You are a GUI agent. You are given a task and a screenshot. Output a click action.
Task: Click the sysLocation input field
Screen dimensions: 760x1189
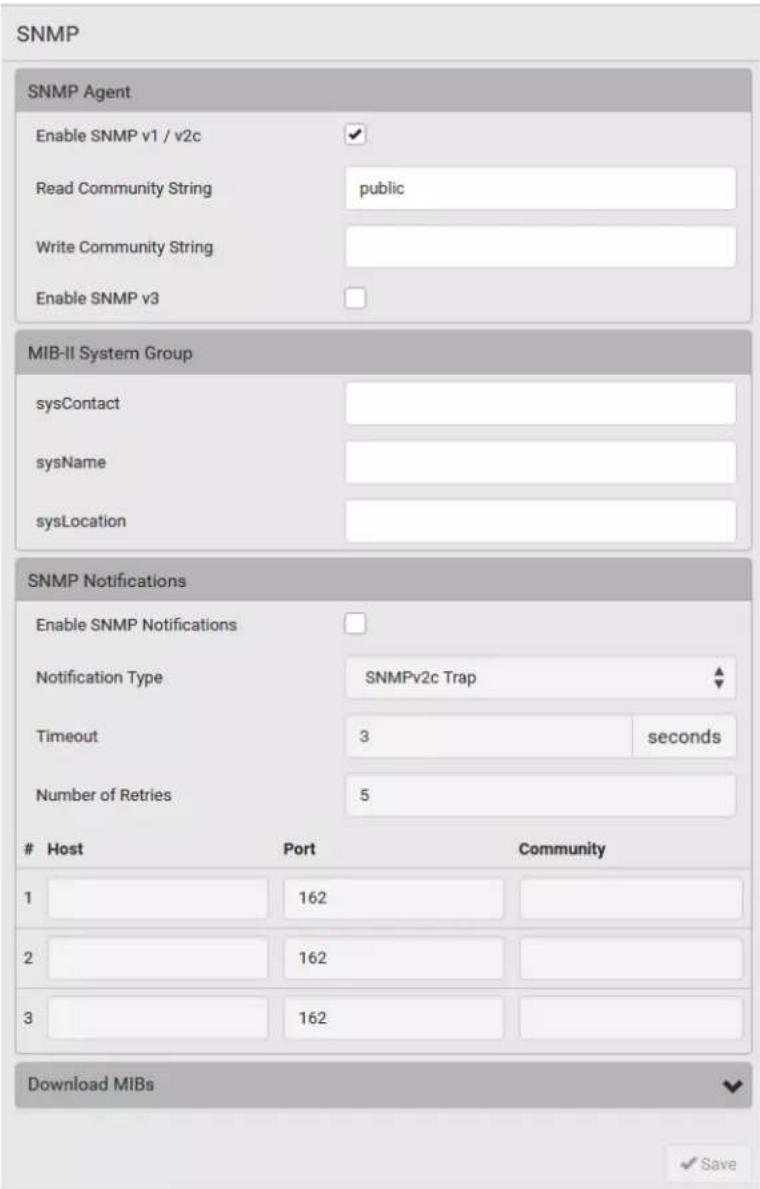click(541, 521)
